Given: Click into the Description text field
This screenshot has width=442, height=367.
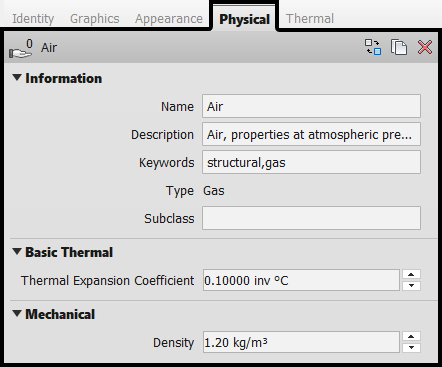Looking at the screenshot, I should [x=311, y=134].
